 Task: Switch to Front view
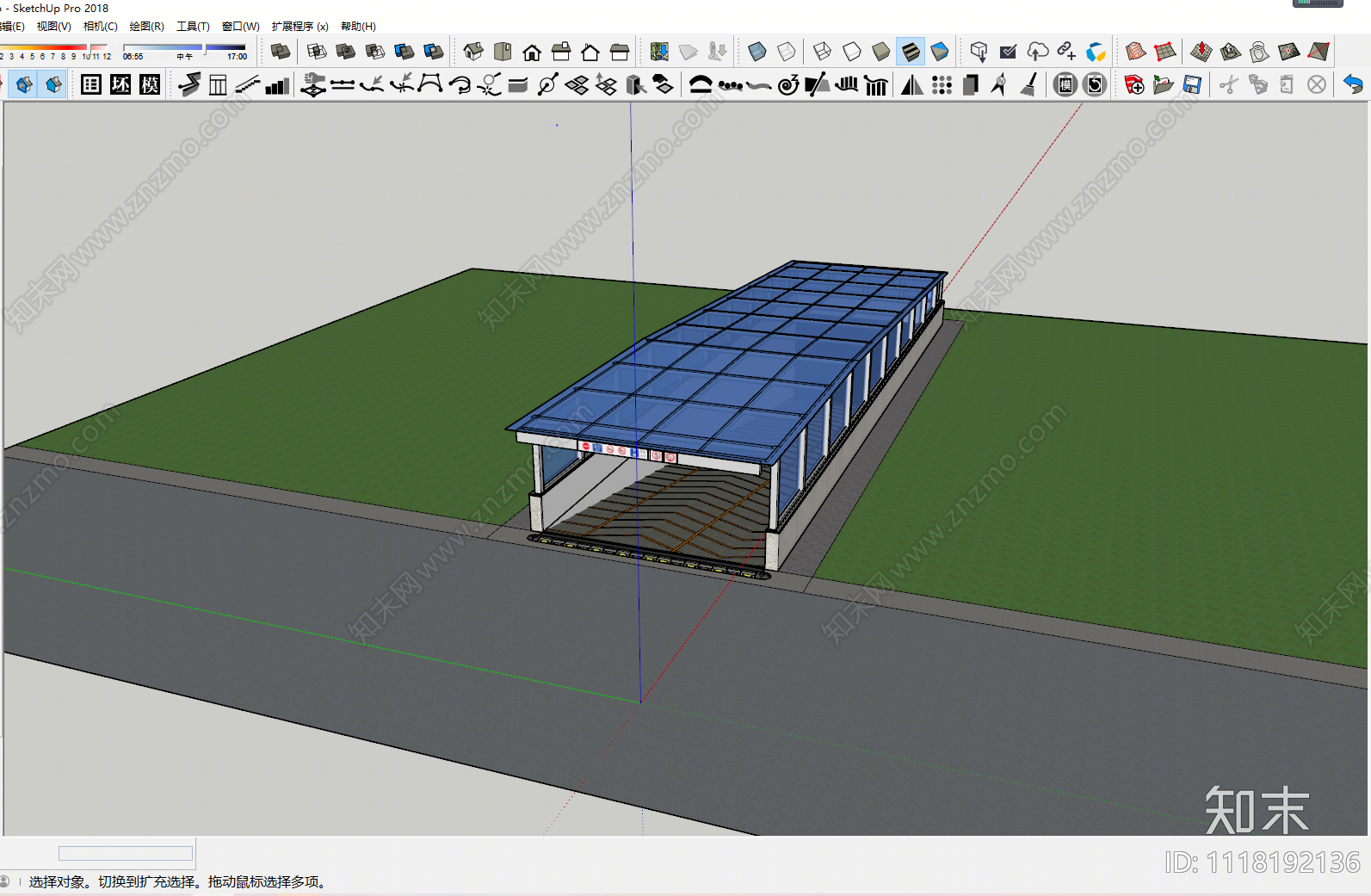pos(532,52)
